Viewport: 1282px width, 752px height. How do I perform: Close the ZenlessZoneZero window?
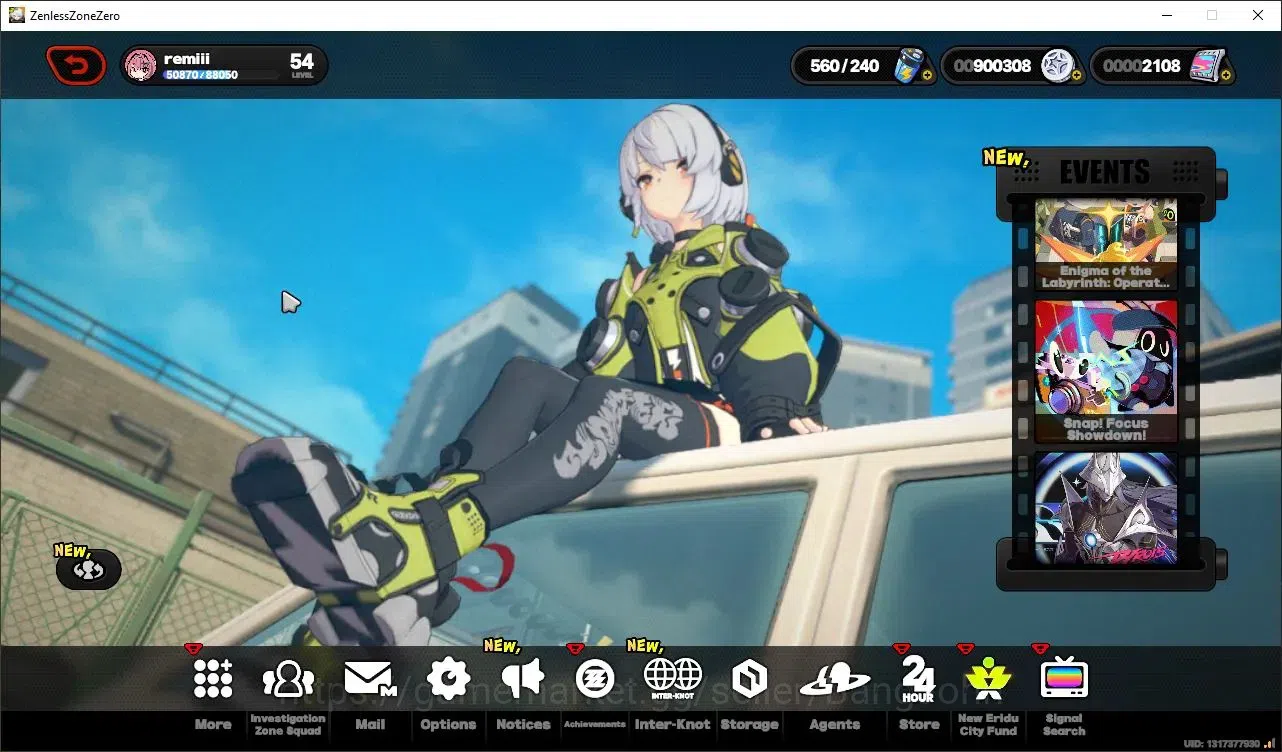[1258, 15]
